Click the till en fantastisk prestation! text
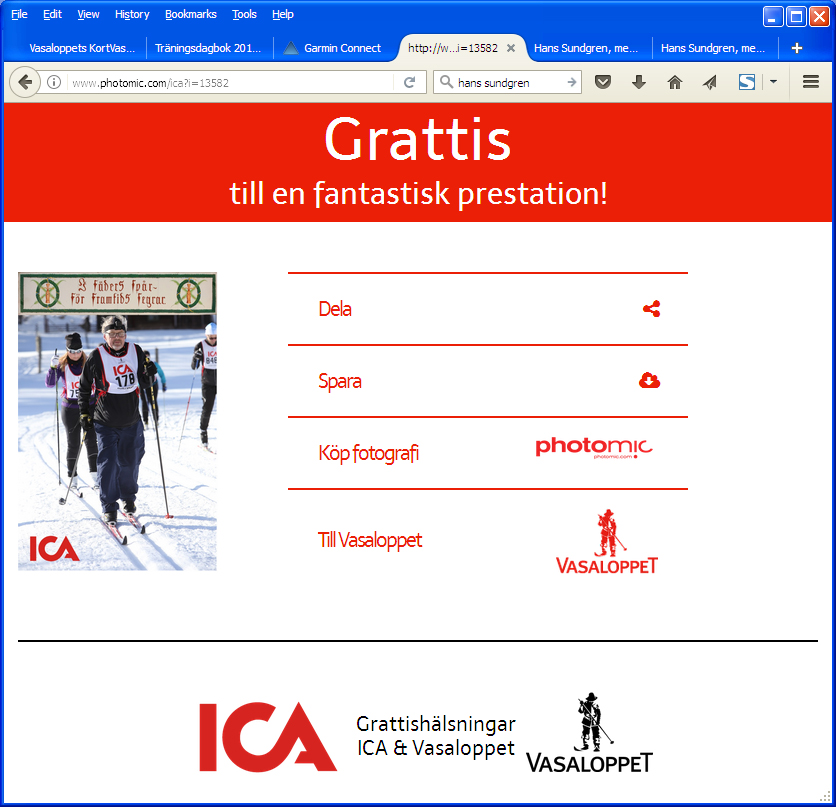 tap(419, 193)
